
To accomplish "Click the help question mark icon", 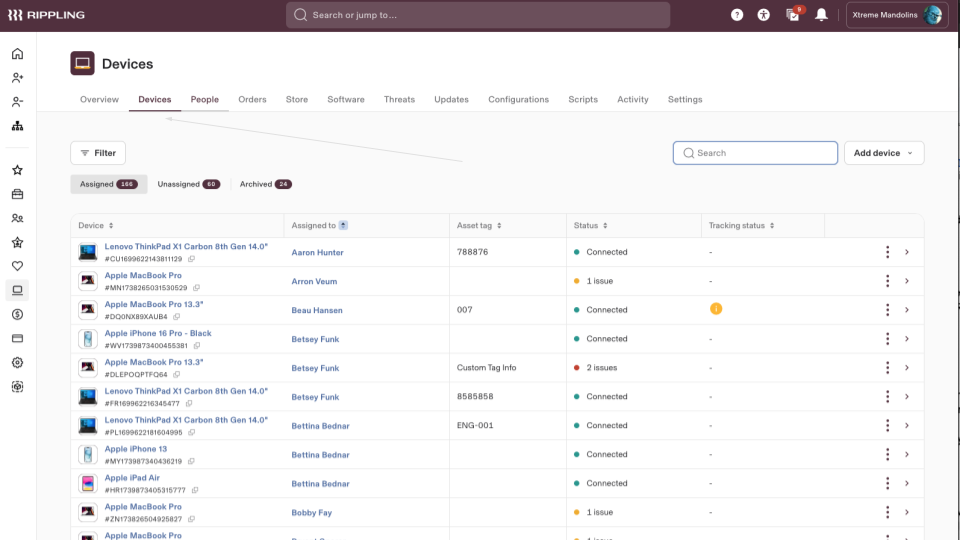I will pyautogui.click(x=737, y=15).
